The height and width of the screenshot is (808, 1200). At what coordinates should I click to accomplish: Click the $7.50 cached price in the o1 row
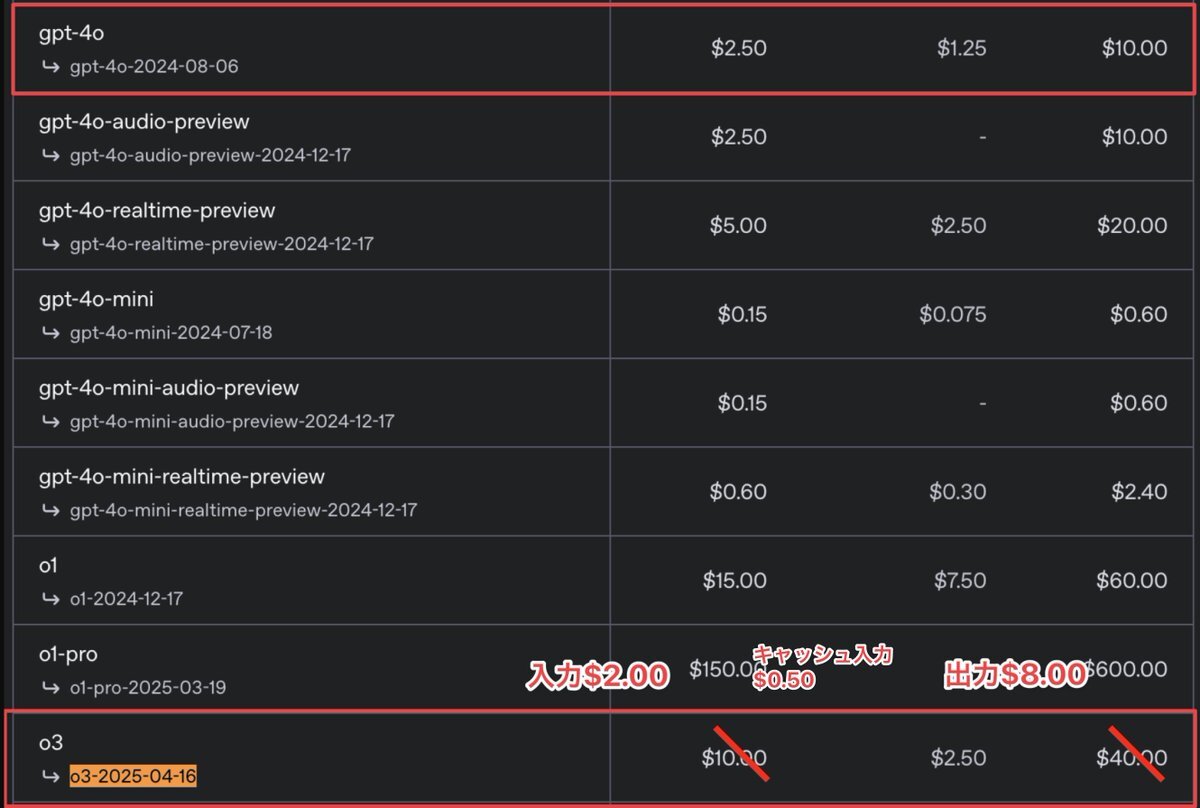coord(958,580)
